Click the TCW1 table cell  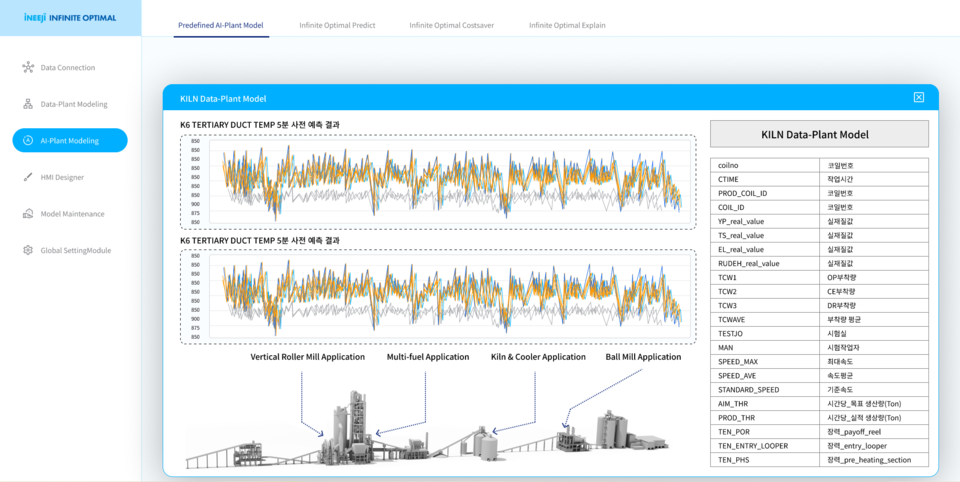point(765,277)
